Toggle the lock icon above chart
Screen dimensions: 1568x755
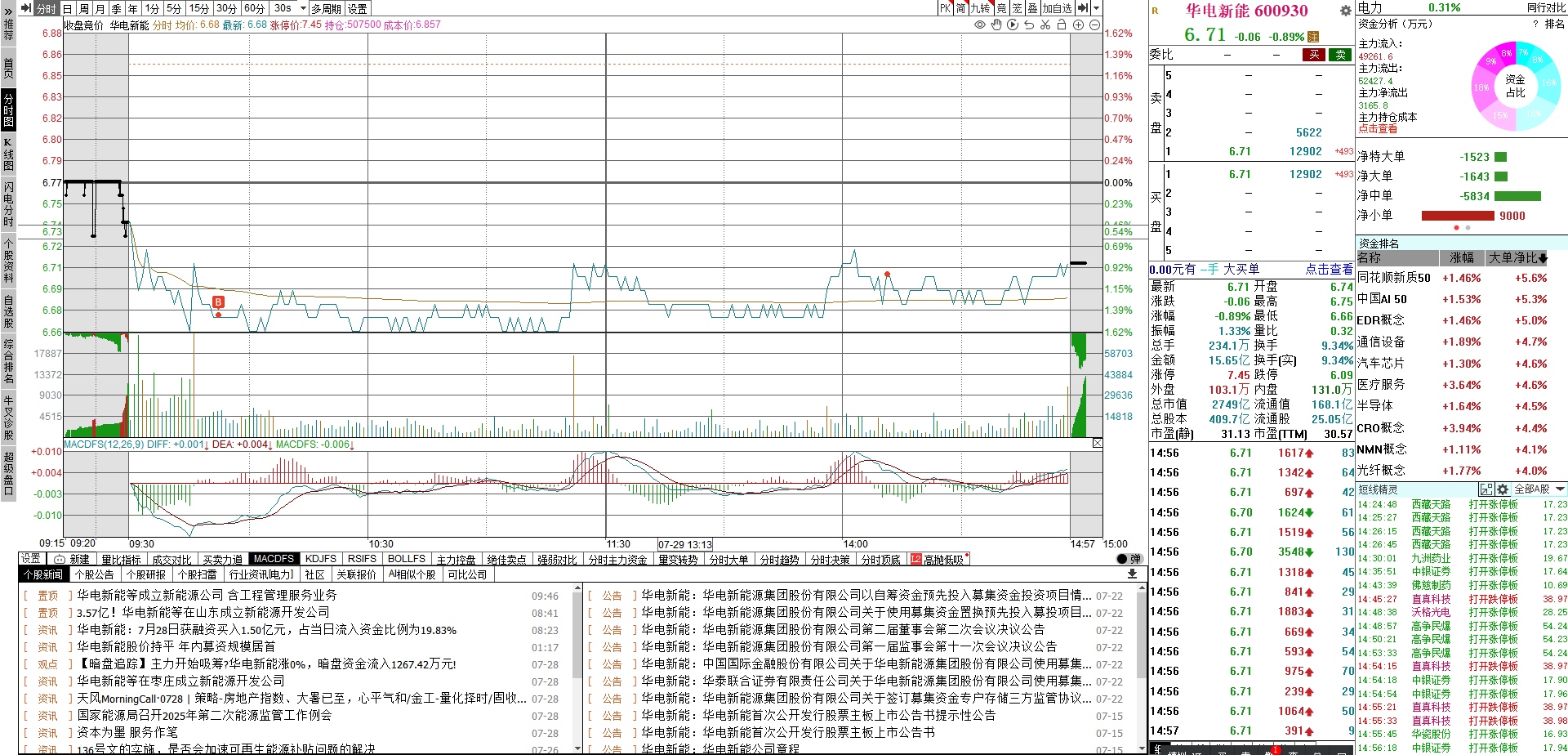click(1062, 25)
